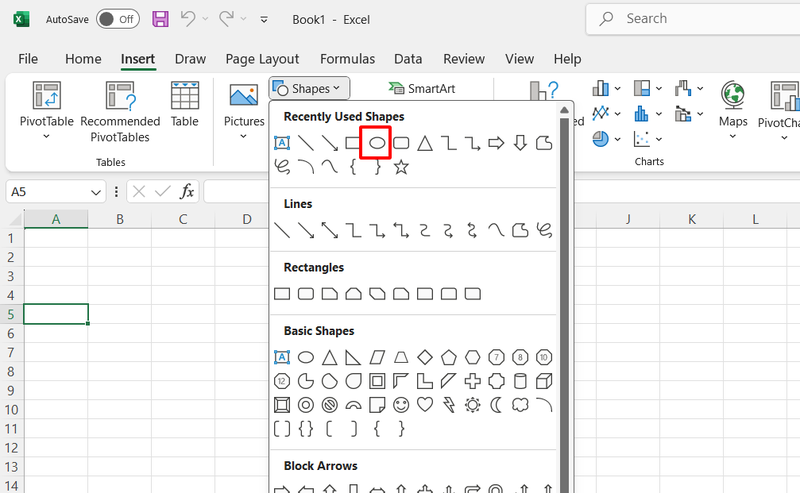Select the Sun basic shape
This screenshot has width=800, height=493.
(x=472, y=405)
